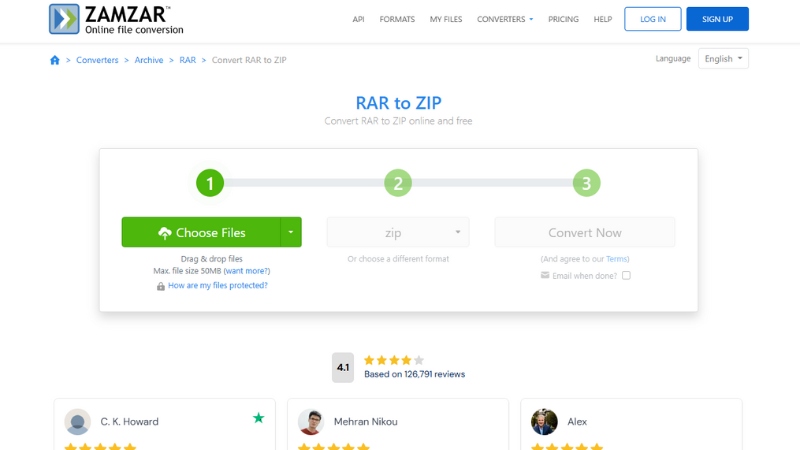
Task: Click Mehran Nikou's profile photo
Action: pyautogui.click(x=311, y=421)
